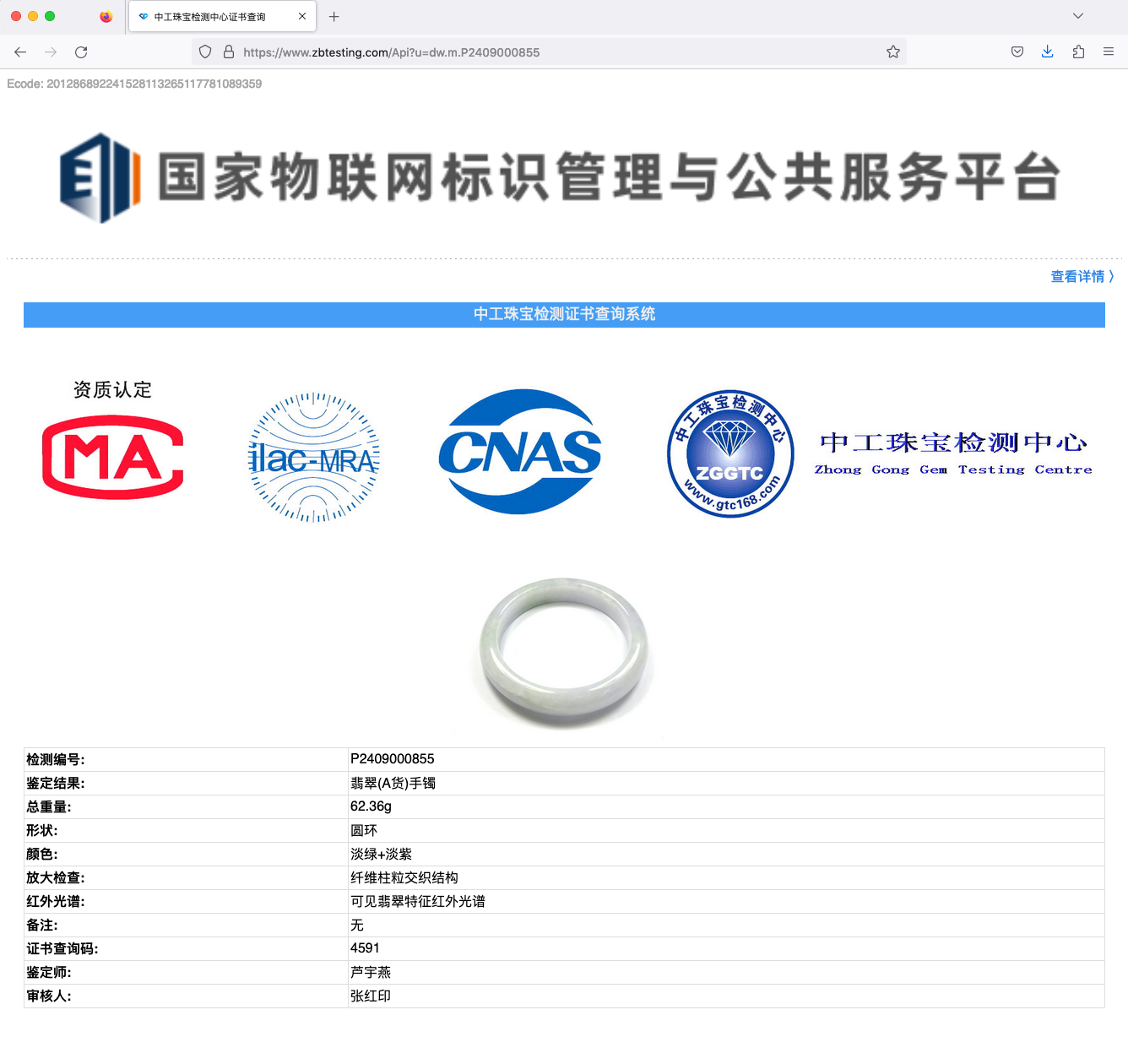This screenshot has height=1064, width=1128.
Task: Open a new tab with plus button
Action: (334, 17)
